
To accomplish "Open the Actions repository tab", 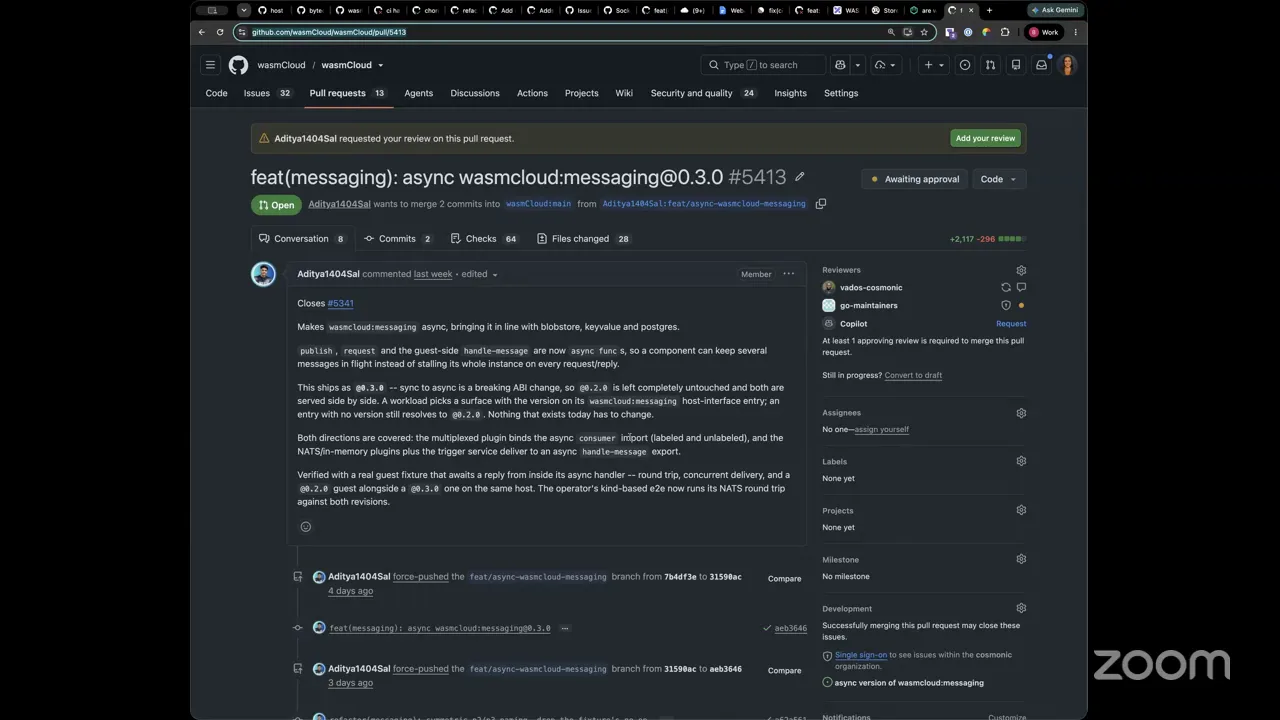I will coord(532,93).
